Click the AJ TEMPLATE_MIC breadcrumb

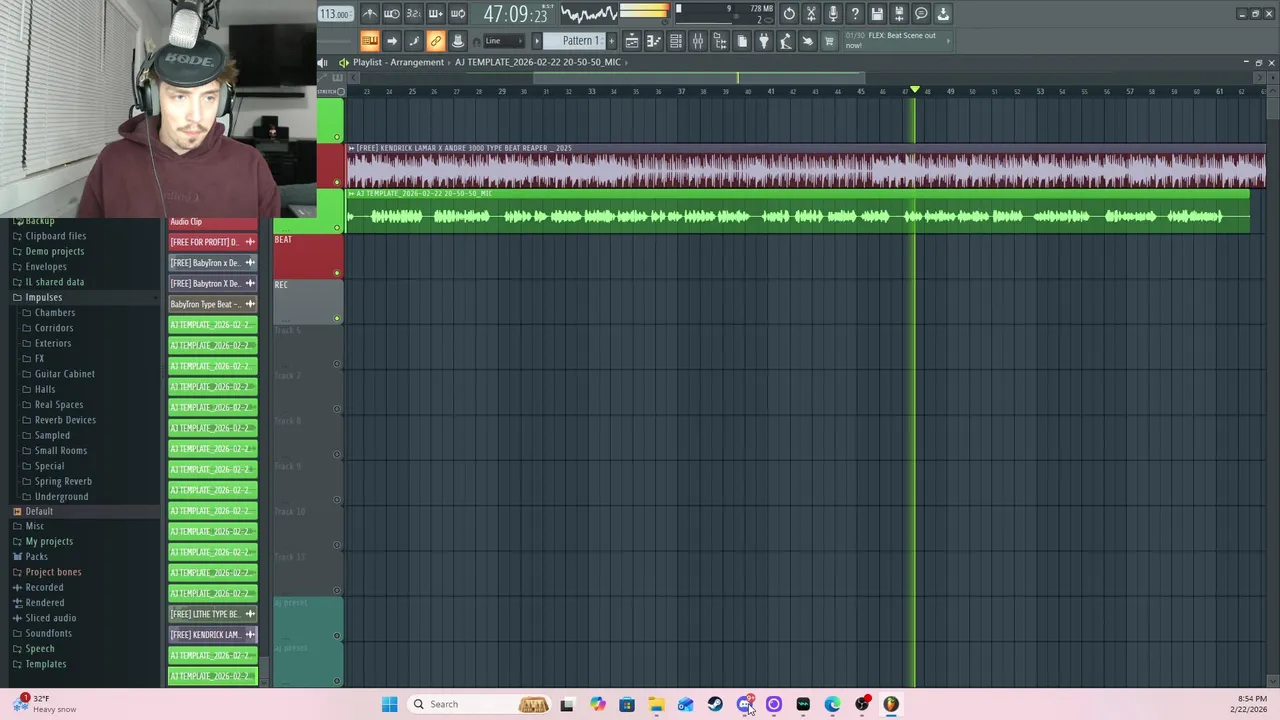538,62
